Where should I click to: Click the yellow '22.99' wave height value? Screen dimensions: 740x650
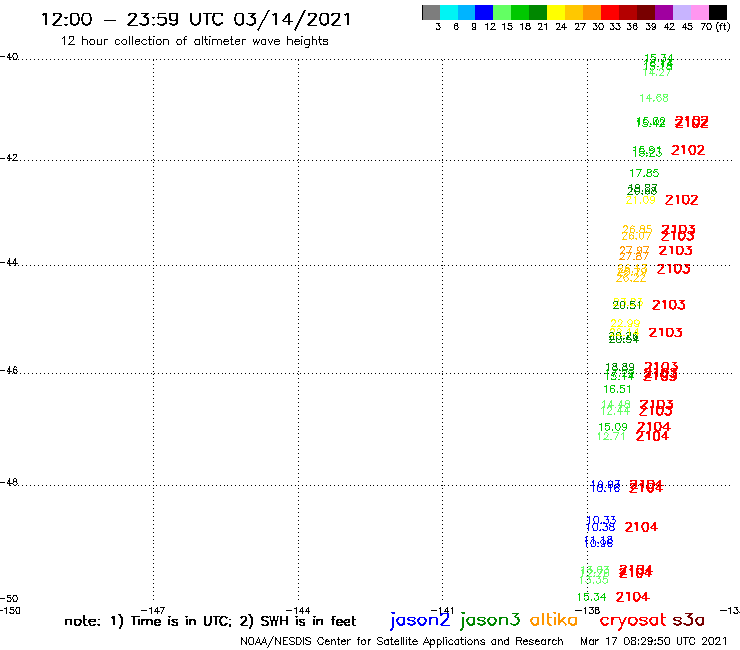pyautogui.click(x=625, y=323)
